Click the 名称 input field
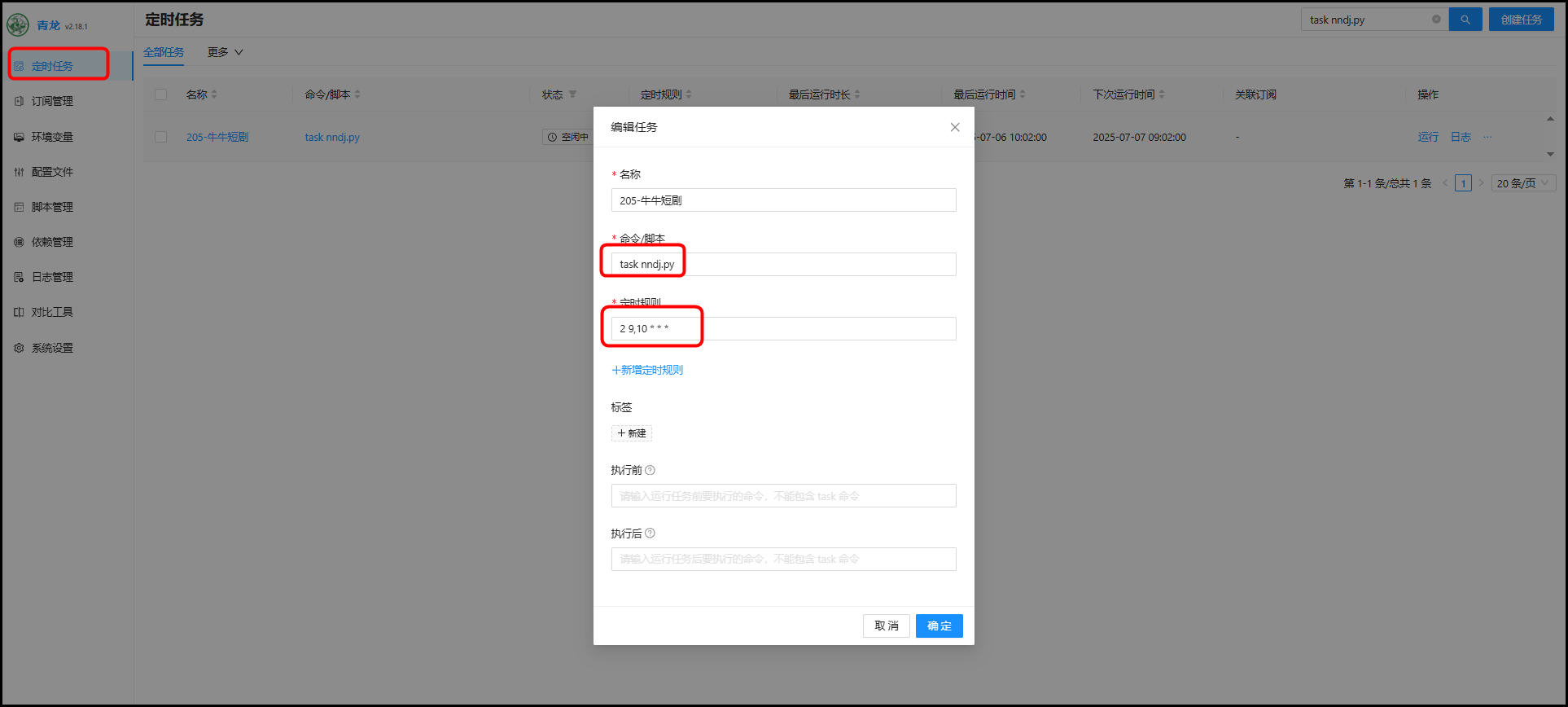Image resolution: width=1568 pixels, height=707 pixels. coord(783,200)
